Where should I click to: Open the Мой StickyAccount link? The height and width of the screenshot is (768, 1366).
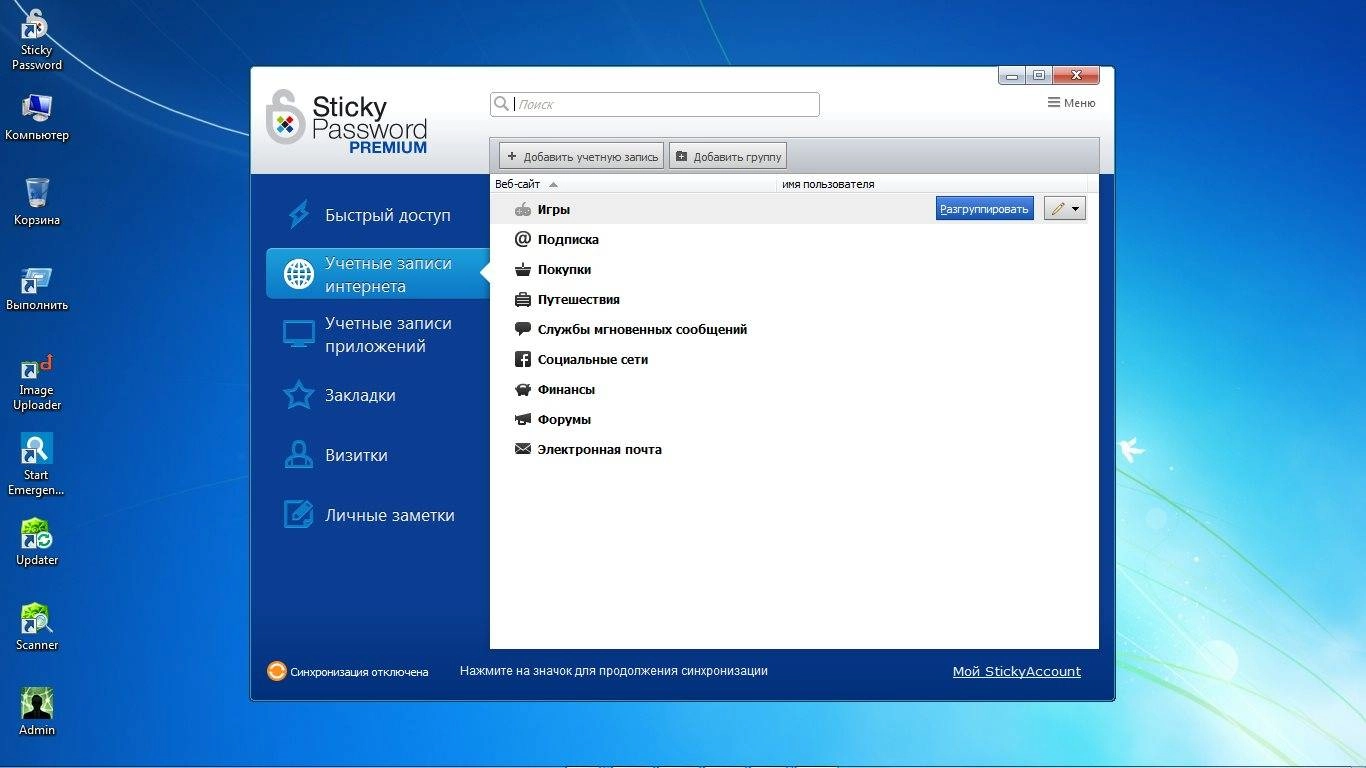1016,671
